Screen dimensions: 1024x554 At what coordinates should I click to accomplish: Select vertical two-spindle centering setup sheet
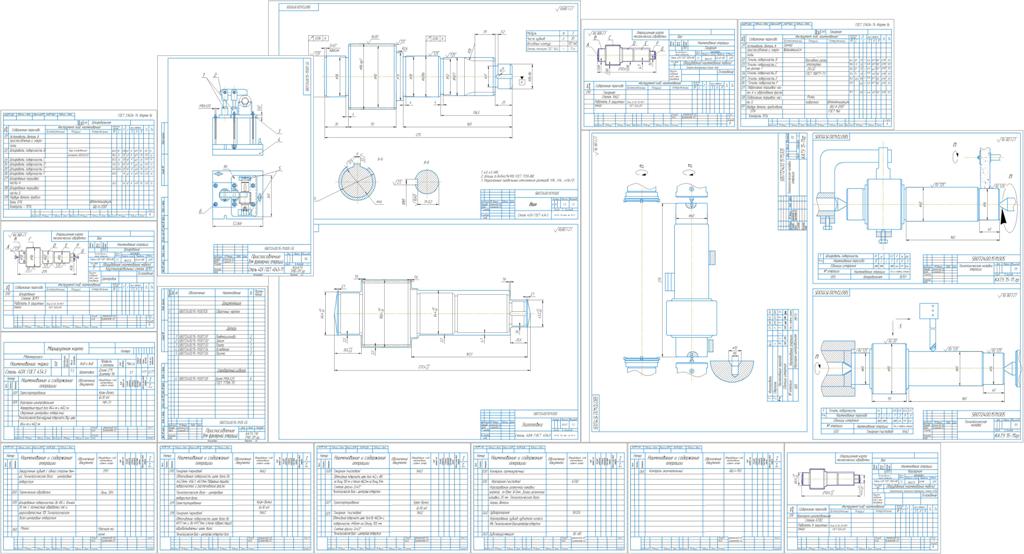699,282
